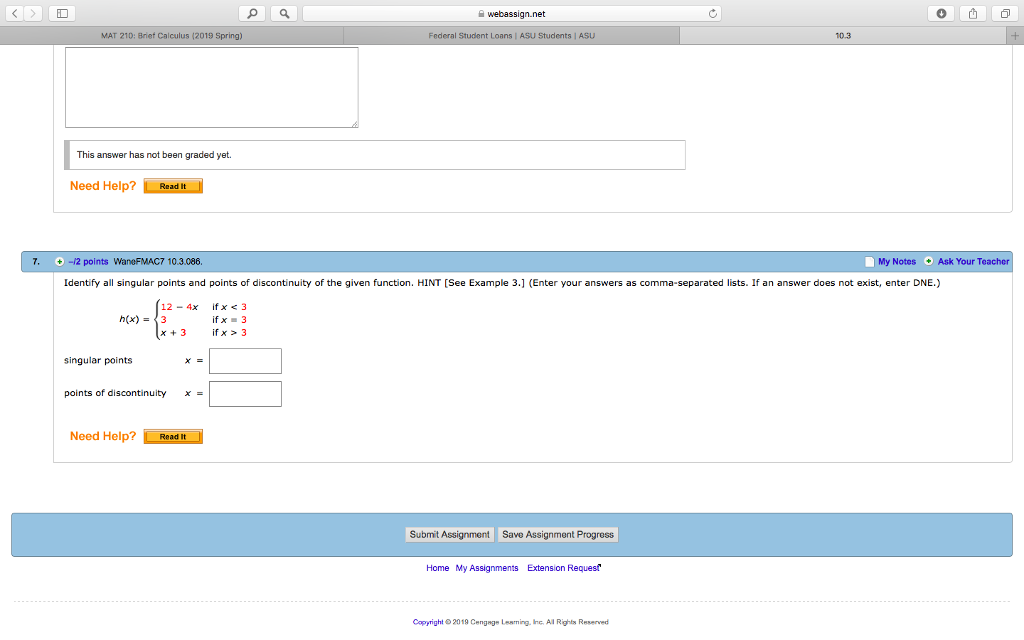The image size is (1024, 640).
Task: Switch to the MAT 210 Brief Calculus tab
Action: 170,34
